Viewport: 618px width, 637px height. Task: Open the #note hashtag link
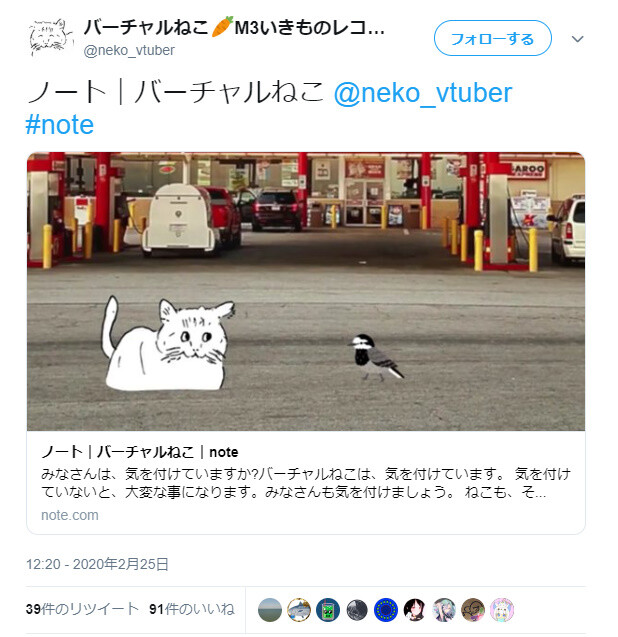click(60, 124)
